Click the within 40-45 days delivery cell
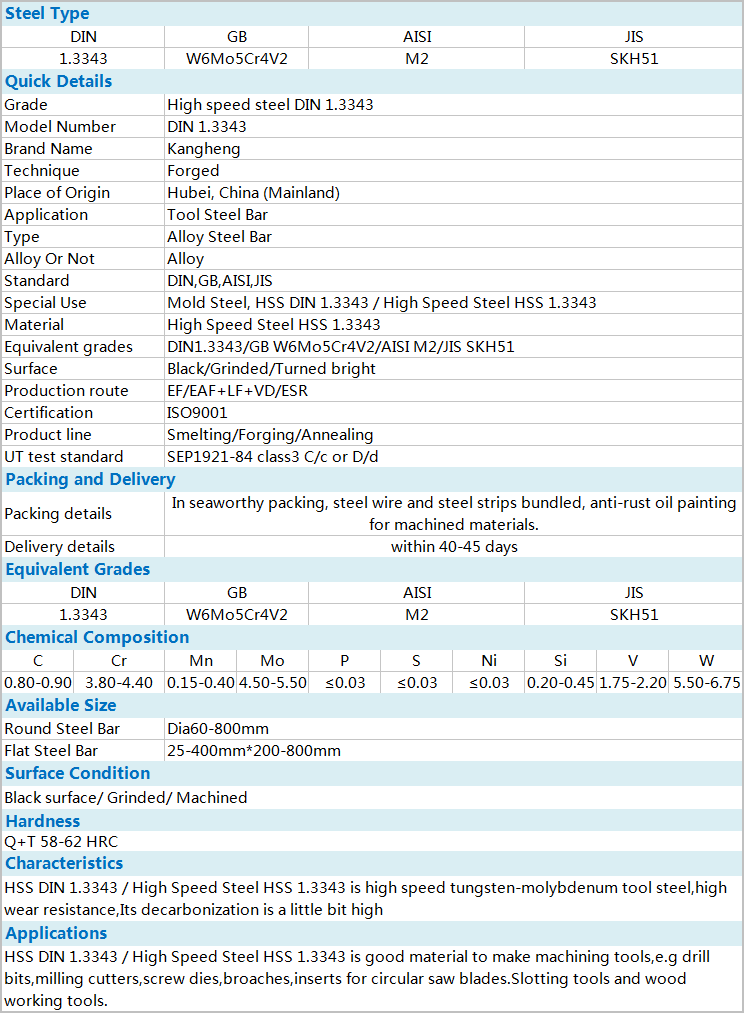This screenshot has height=1013, width=744. tap(454, 547)
